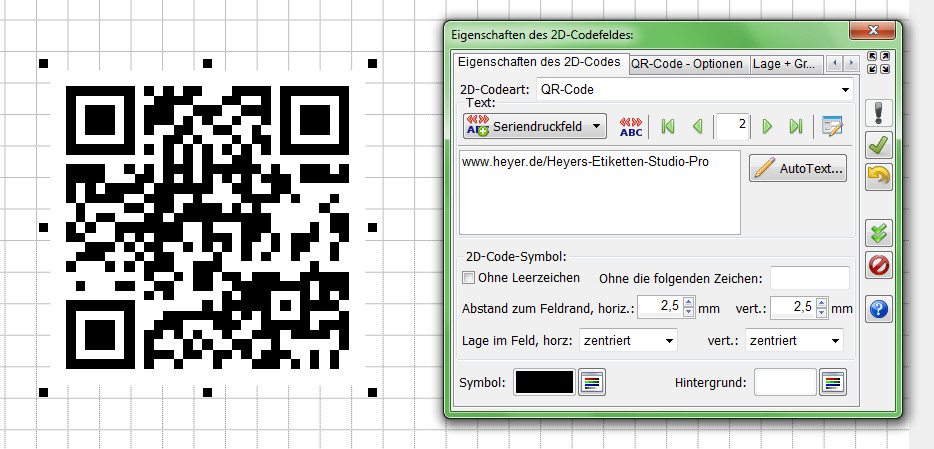Open the 2D-Codeart dropdown

(845, 90)
